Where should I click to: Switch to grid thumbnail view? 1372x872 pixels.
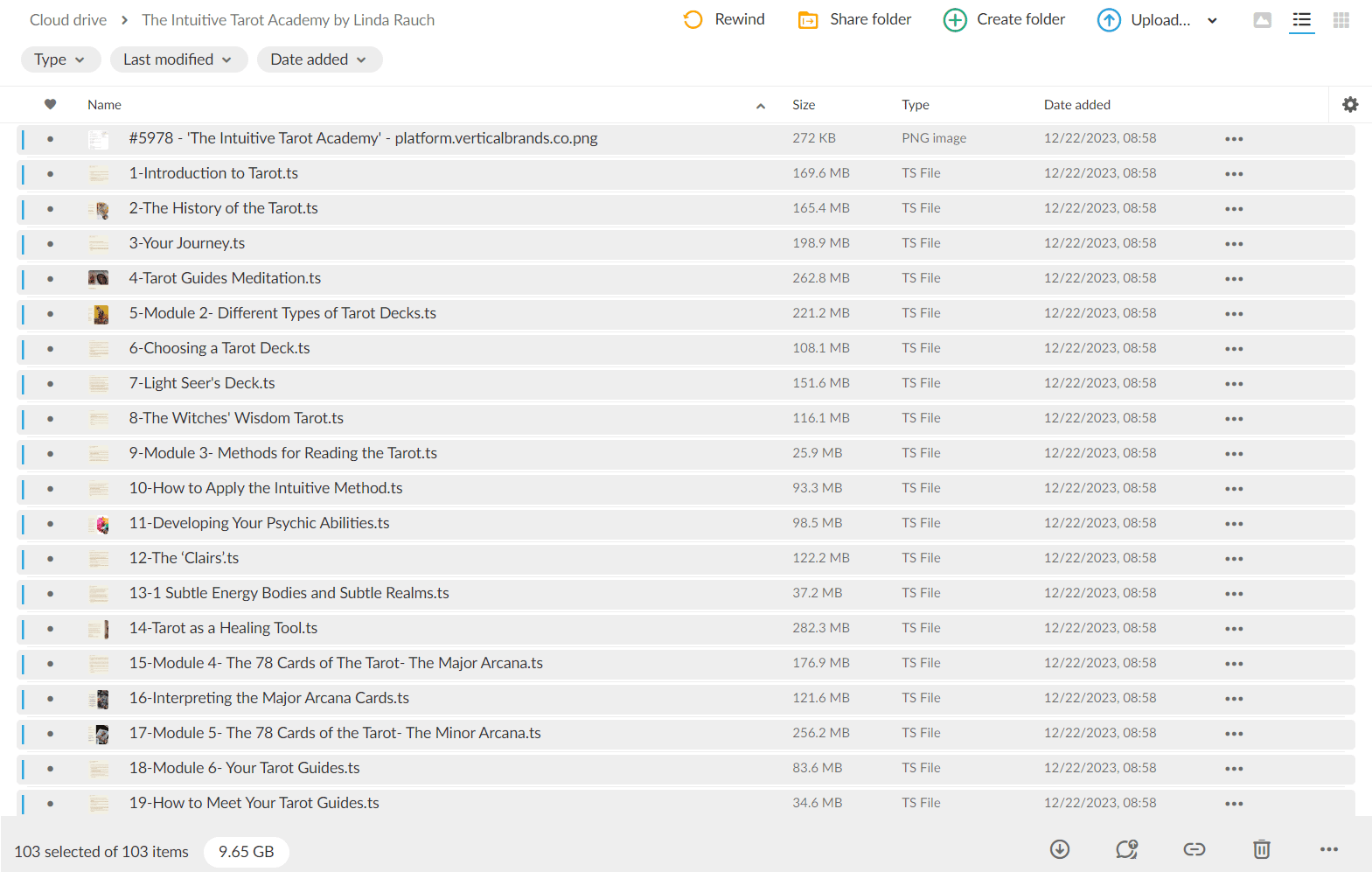[1341, 20]
